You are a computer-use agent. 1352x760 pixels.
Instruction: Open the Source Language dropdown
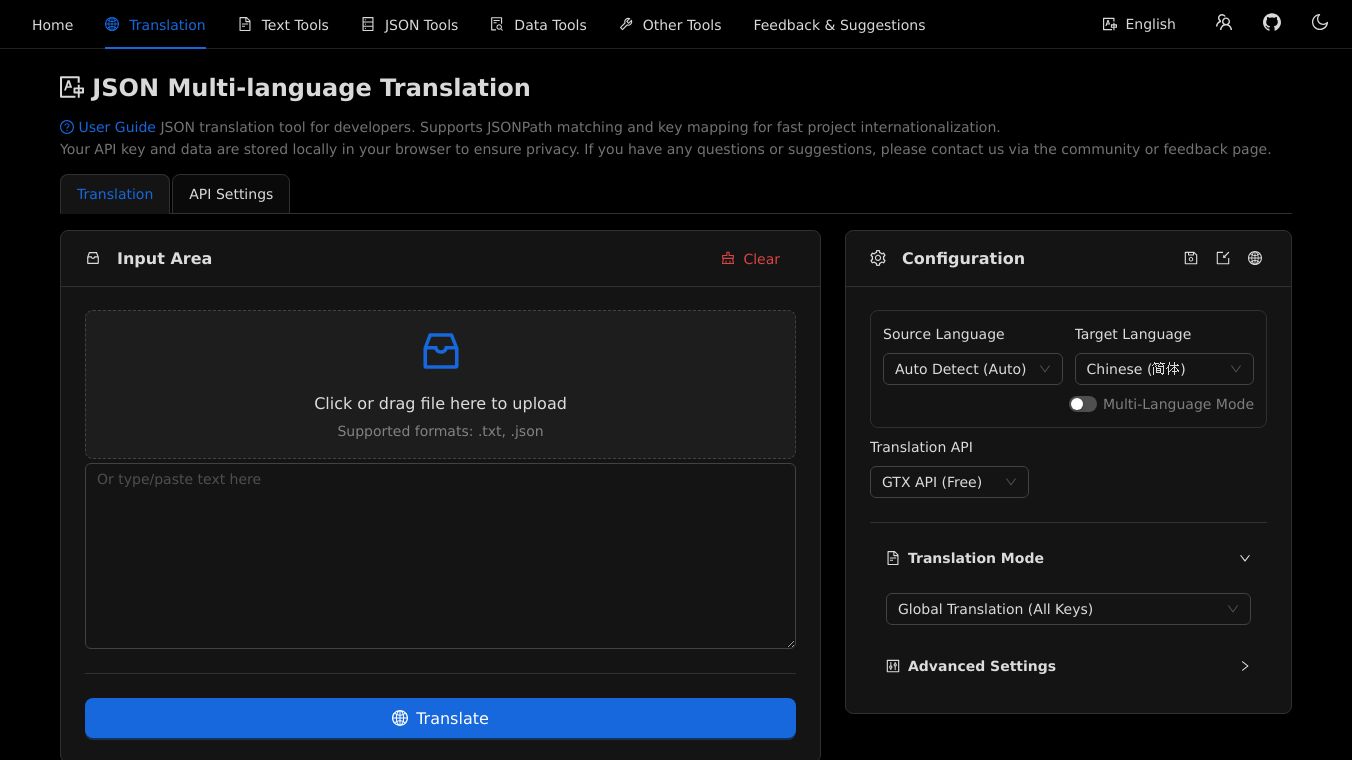971,369
